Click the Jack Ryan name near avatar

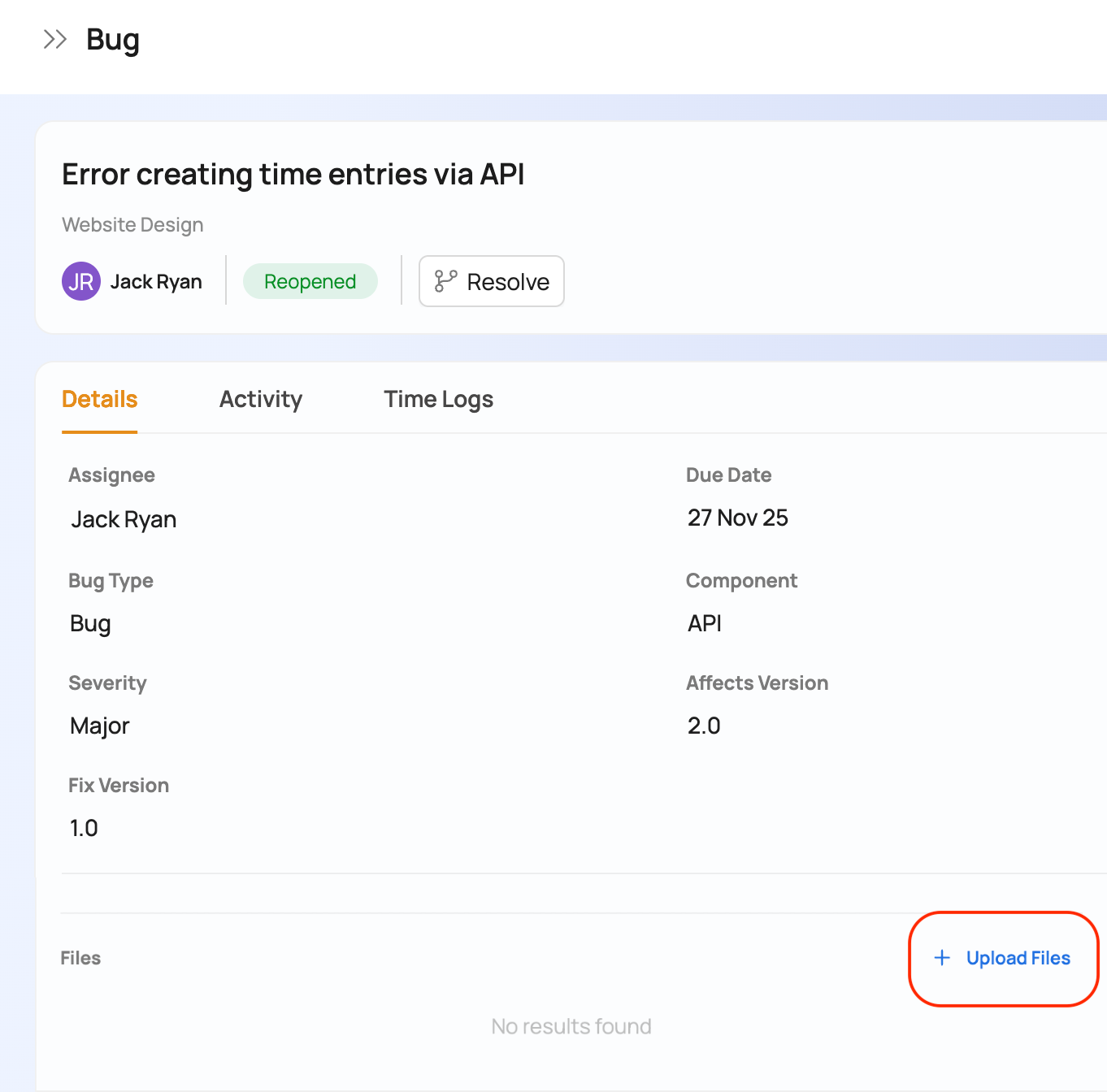point(156,281)
